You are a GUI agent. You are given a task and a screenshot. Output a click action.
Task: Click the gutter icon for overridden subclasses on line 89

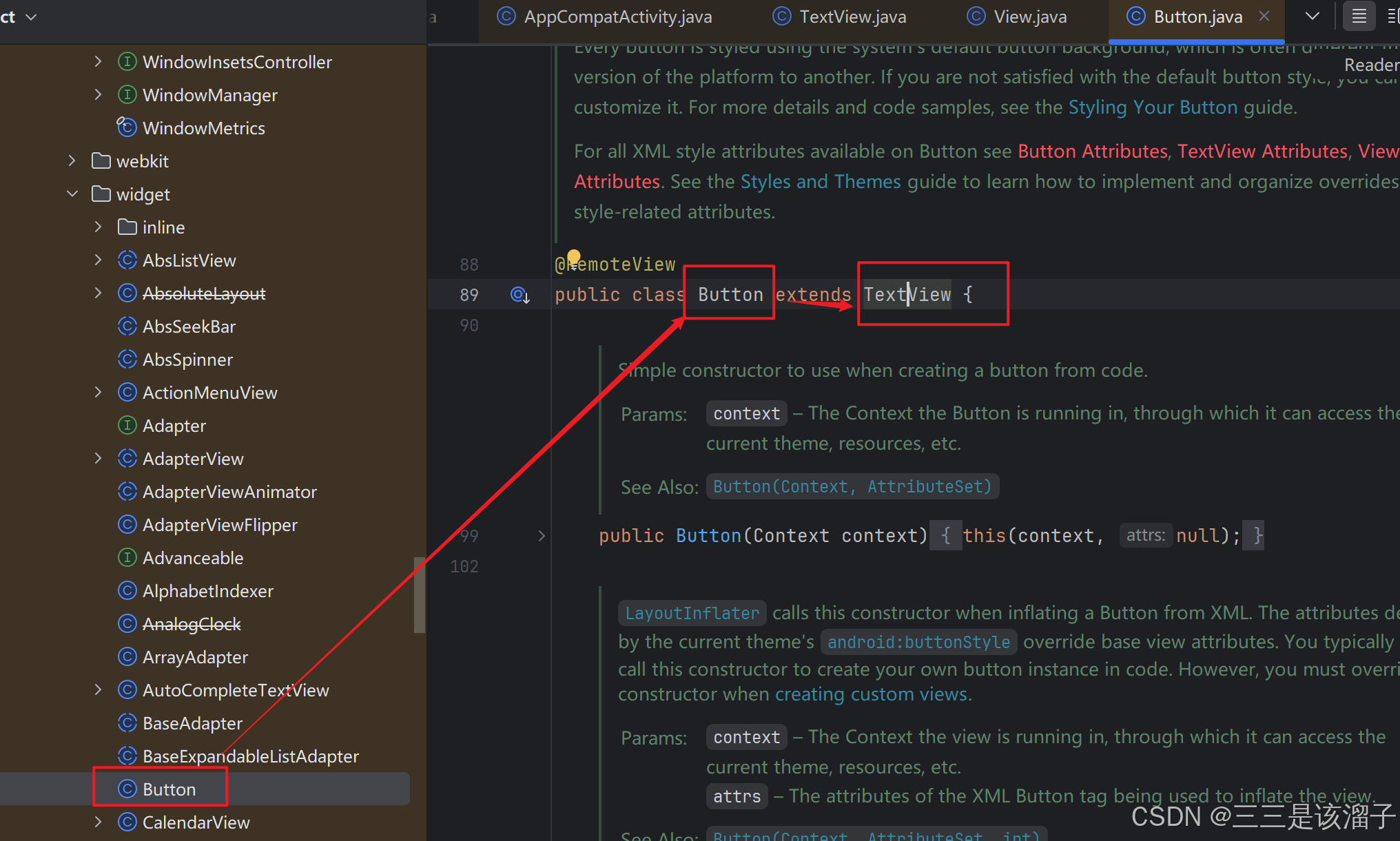[x=519, y=295]
